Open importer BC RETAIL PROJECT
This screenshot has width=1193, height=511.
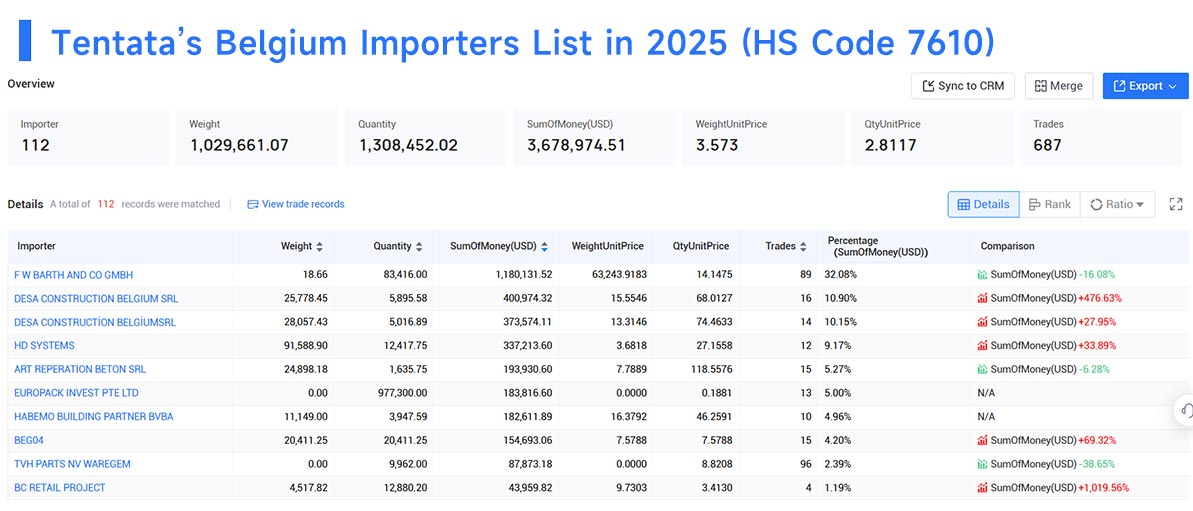tap(59, 487)
